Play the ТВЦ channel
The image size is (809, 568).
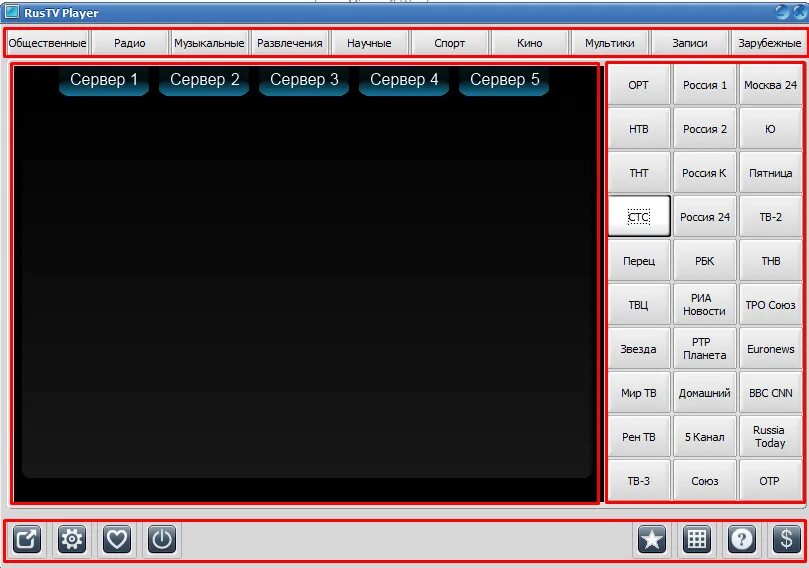pos(639,305)
